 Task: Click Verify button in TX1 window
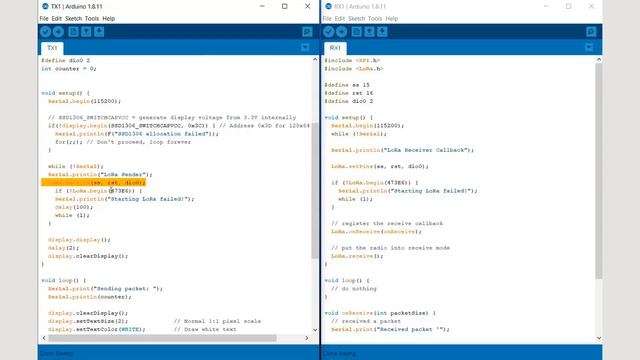coord(45,31)
